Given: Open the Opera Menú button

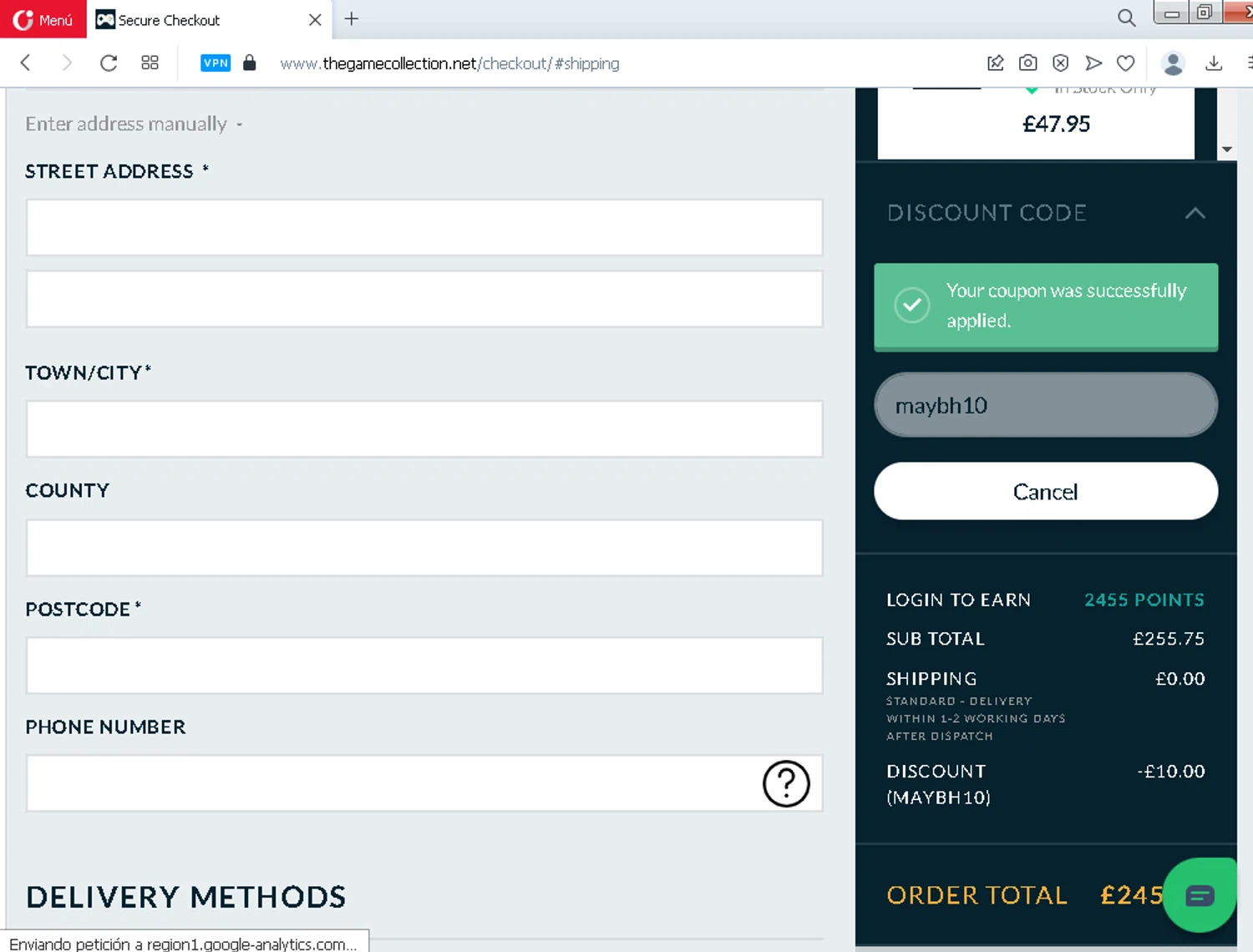Looking at the screenshot, I should [x=43, y=19].
